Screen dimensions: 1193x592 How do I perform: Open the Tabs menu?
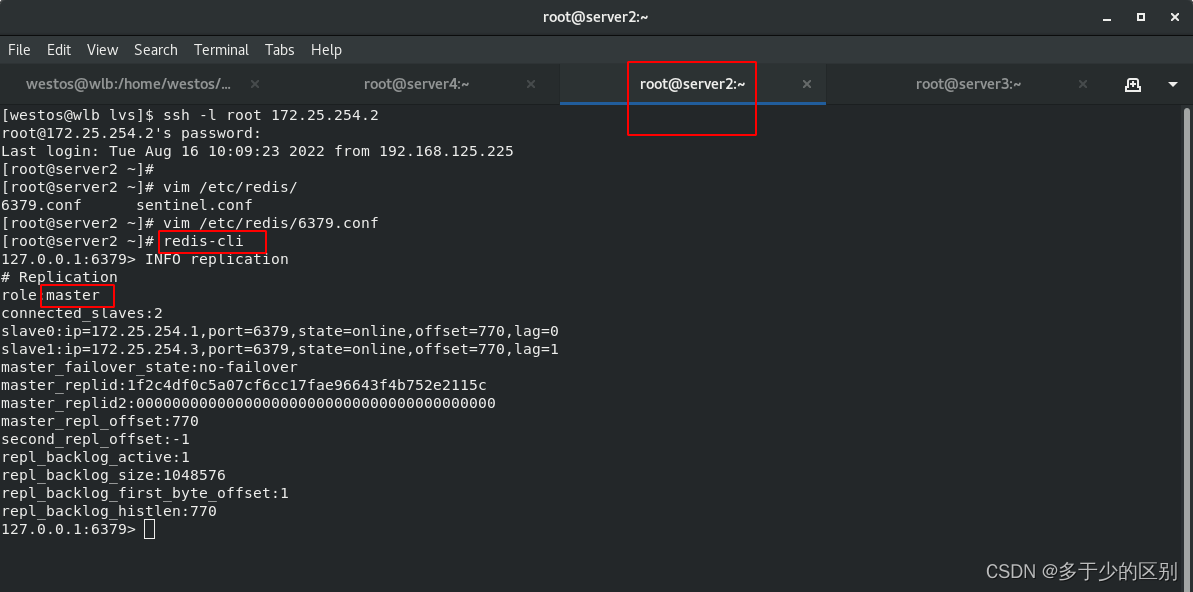click(279, 49)
